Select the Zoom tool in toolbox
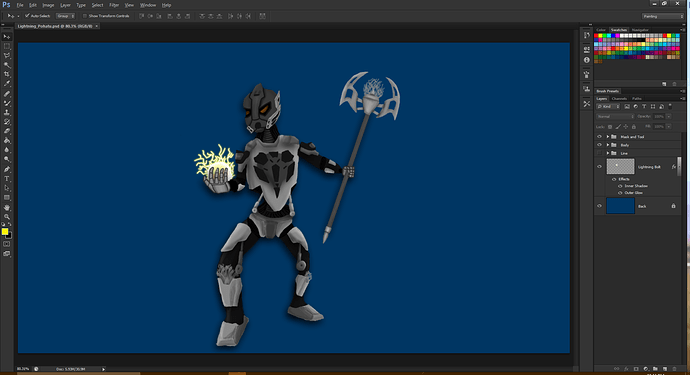 pos(7,217)
